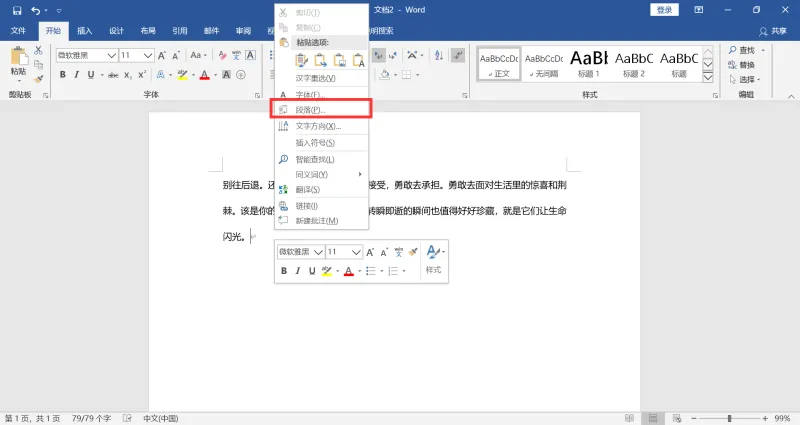Expand the styles gallery More arrow

708,77
